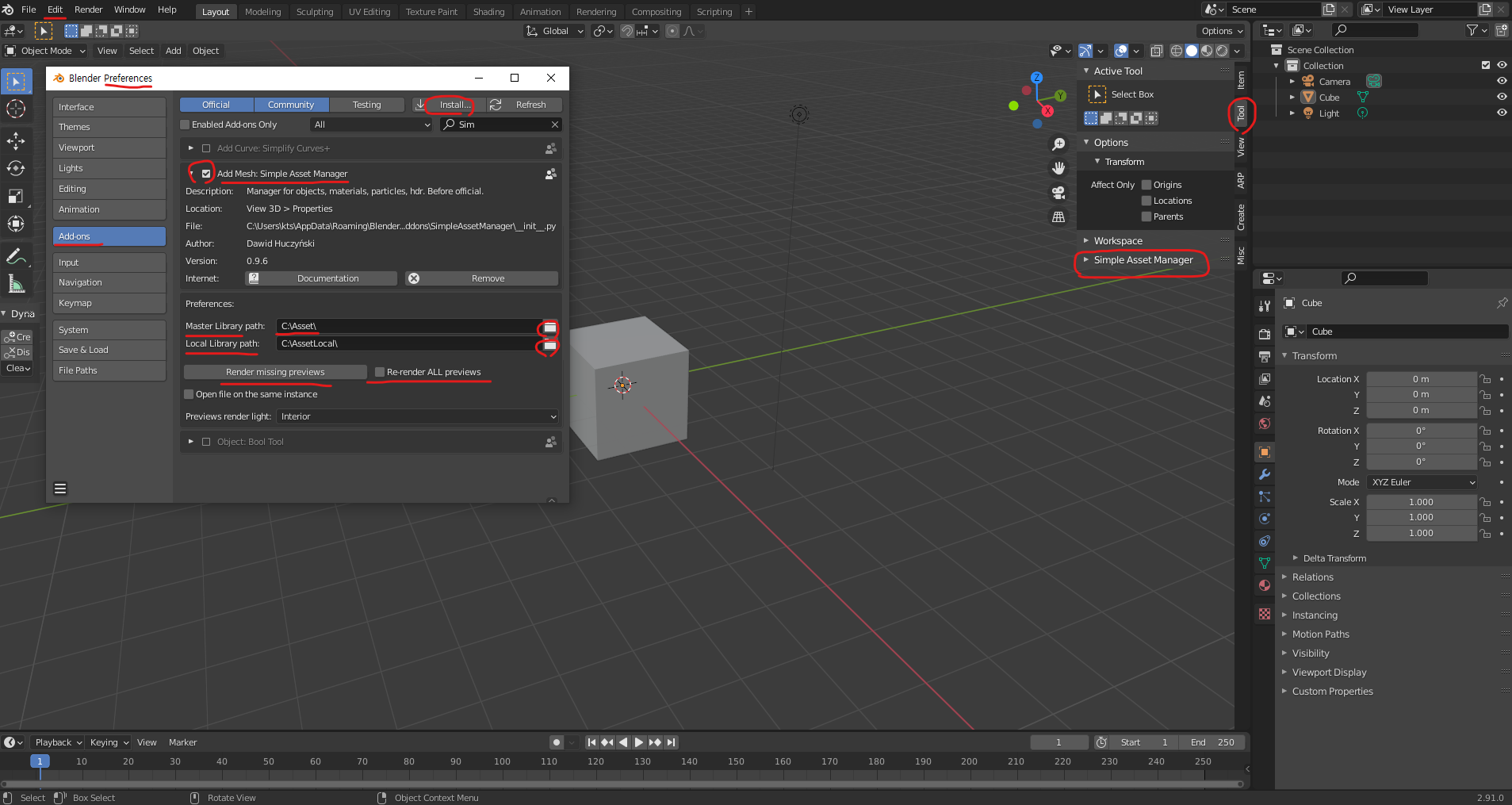Tick Enabled Add-ons Only checkbox
The height and width of the screenshot is (805, 1512).
tap(186, 125)
